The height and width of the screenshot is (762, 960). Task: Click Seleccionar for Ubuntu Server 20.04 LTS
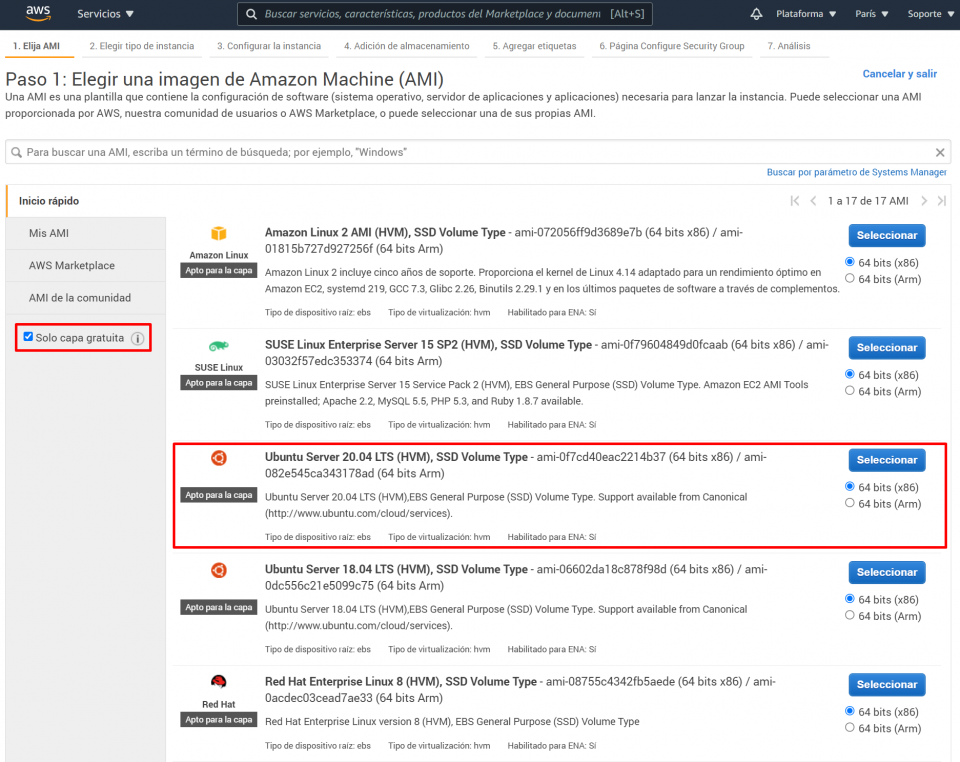tap(886, 460)
